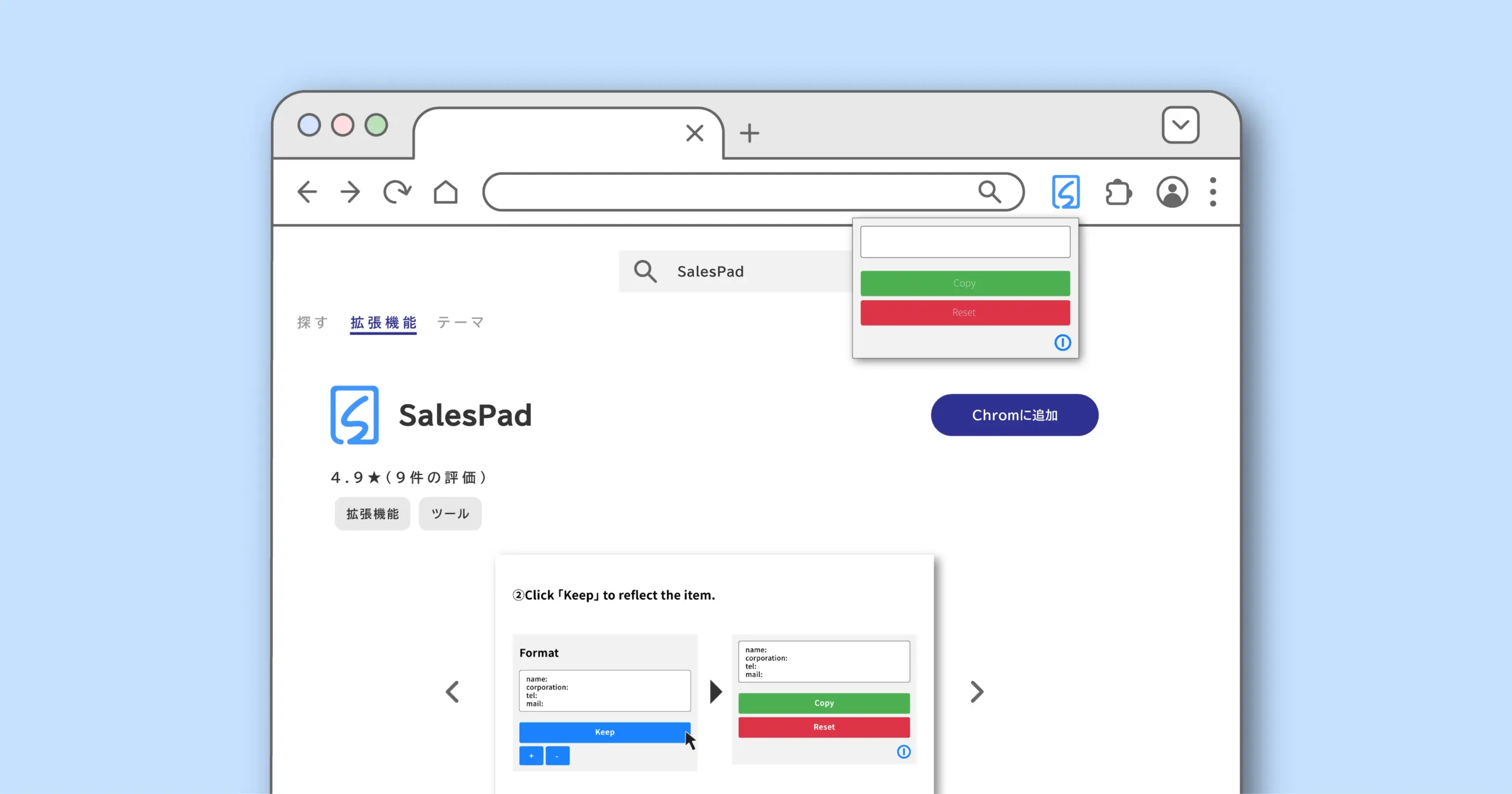This screenshot has height=794, width=1512.
Task: Click the Chromに追加 install button
Action: point(1014,415)
